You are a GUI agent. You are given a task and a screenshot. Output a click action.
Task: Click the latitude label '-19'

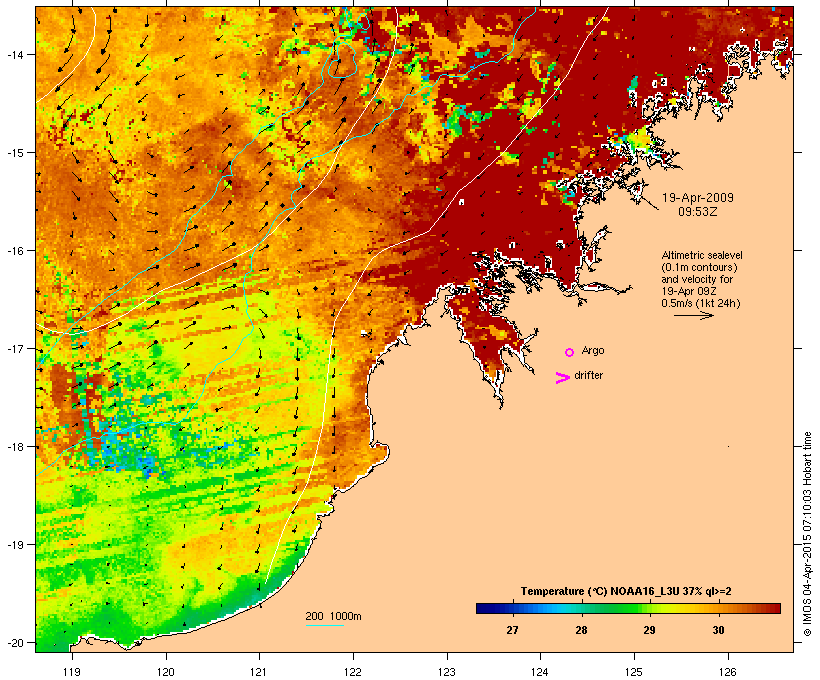tap(14, 545)
